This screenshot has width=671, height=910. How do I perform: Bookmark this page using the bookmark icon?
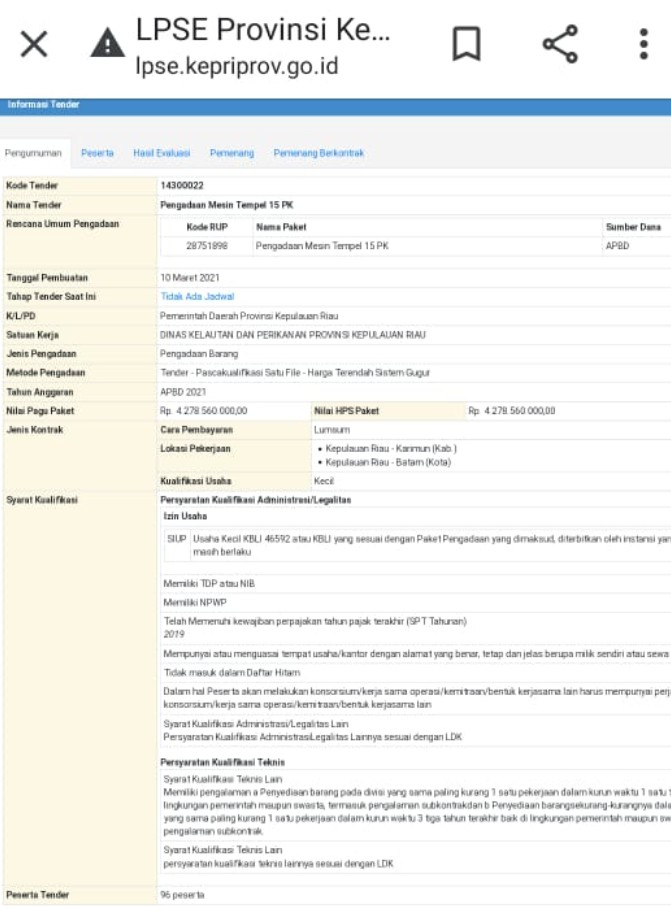[467, 44]
